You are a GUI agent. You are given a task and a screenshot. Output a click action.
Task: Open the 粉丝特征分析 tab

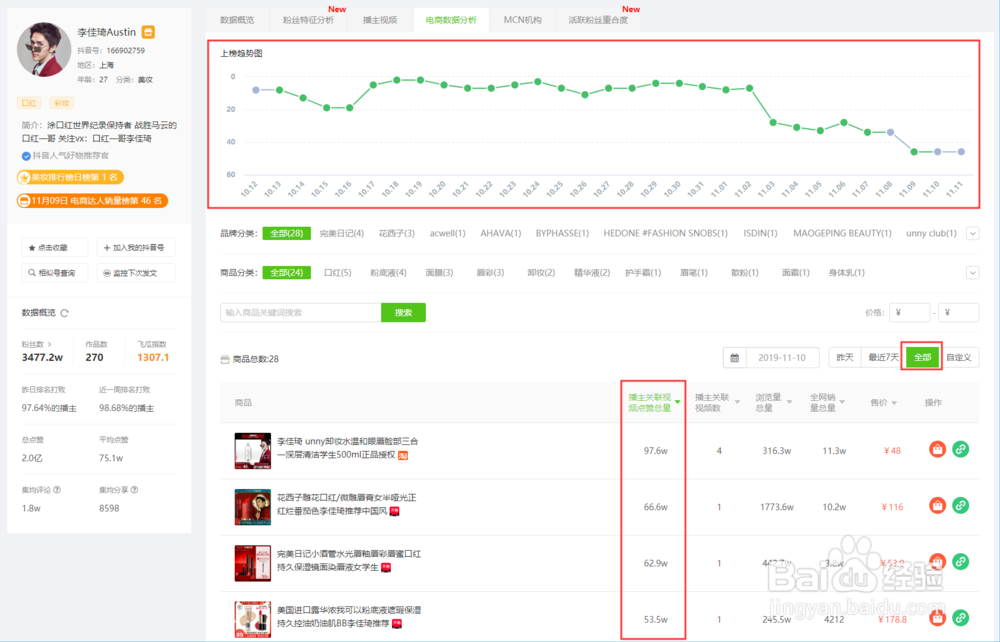pyautogui.click(x=309, y=20)
